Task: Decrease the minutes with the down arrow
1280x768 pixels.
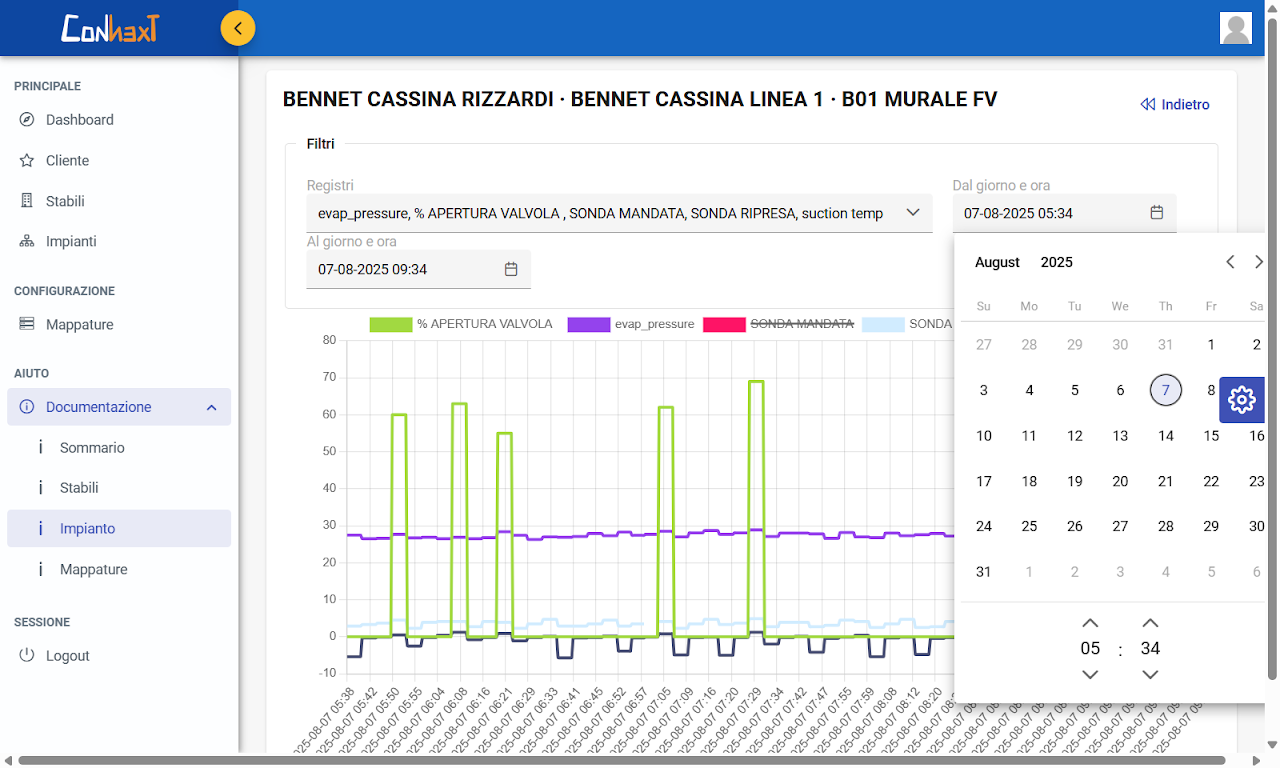Action: pyautogui.click(x=1150, y=675)
